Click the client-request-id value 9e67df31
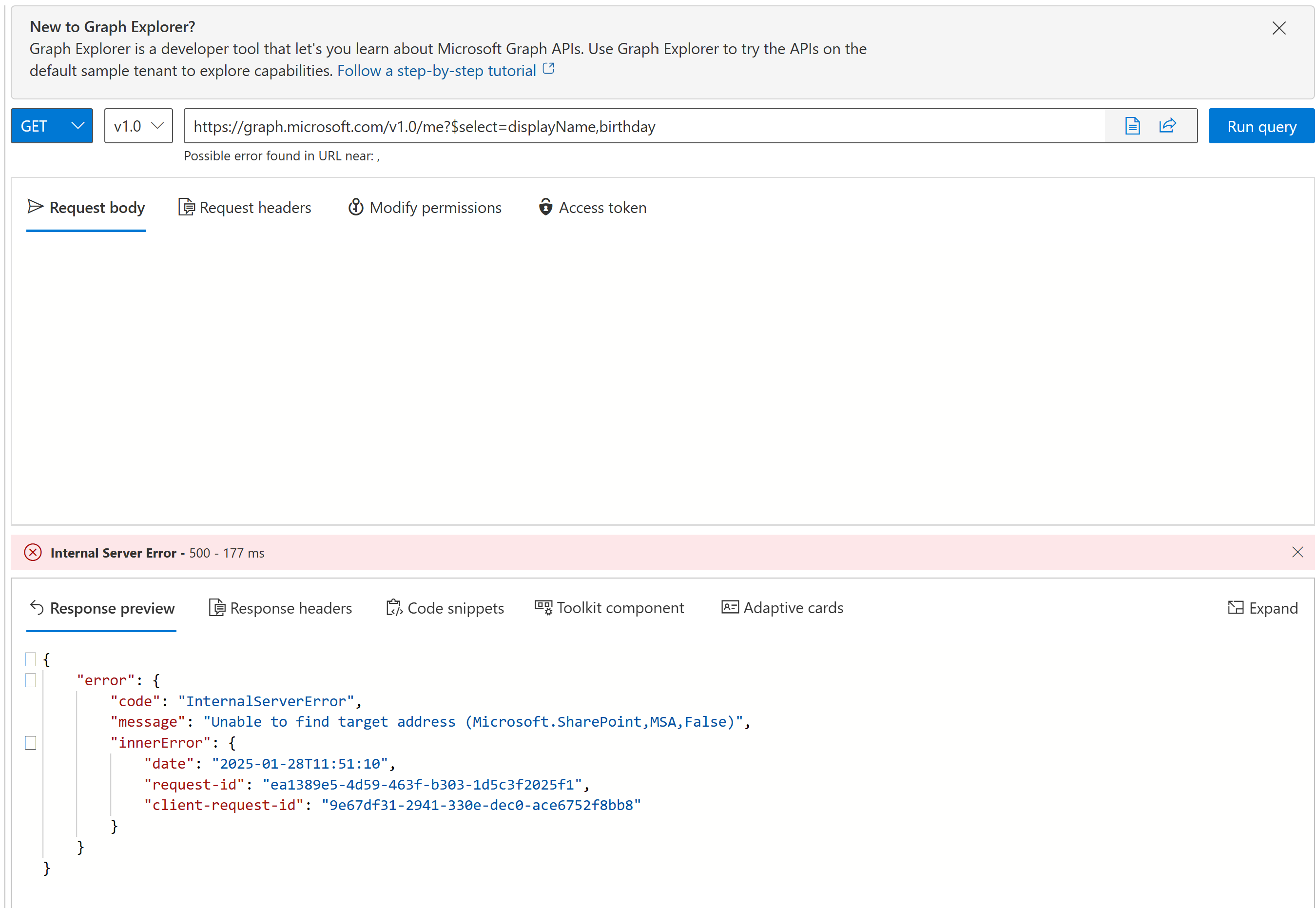 pyautogui.click(x=482, y=805)
